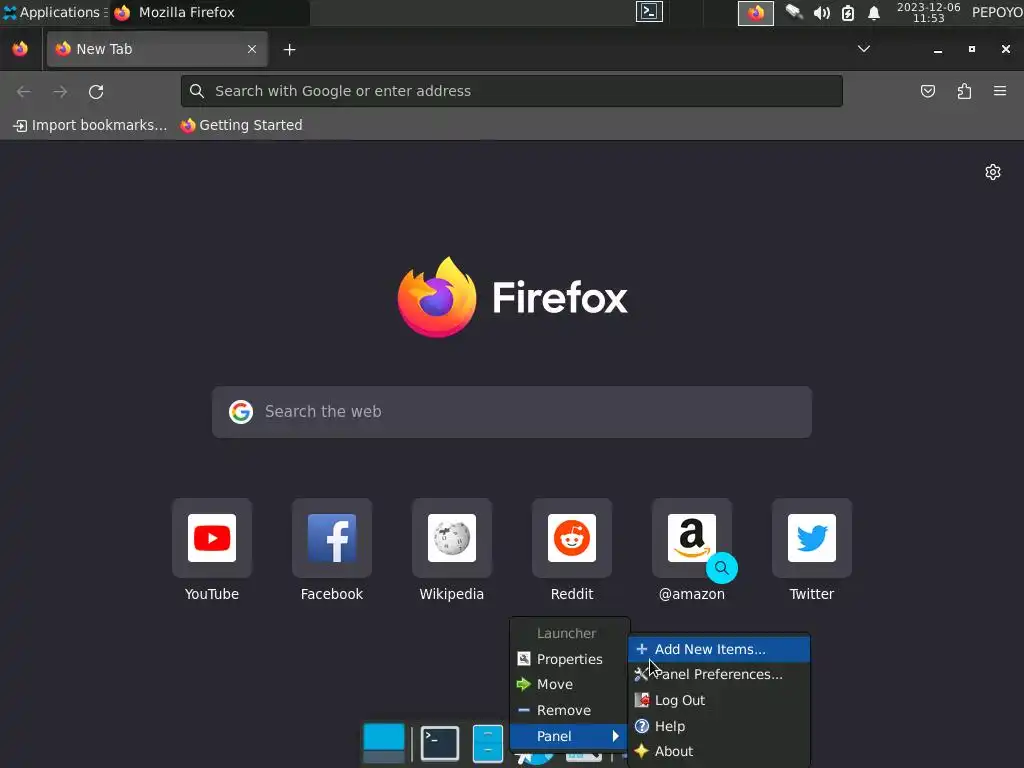Screen dimensions: 1024x768
Task: Choose Log Out in the panel submenu
Action: pos(719,700)
